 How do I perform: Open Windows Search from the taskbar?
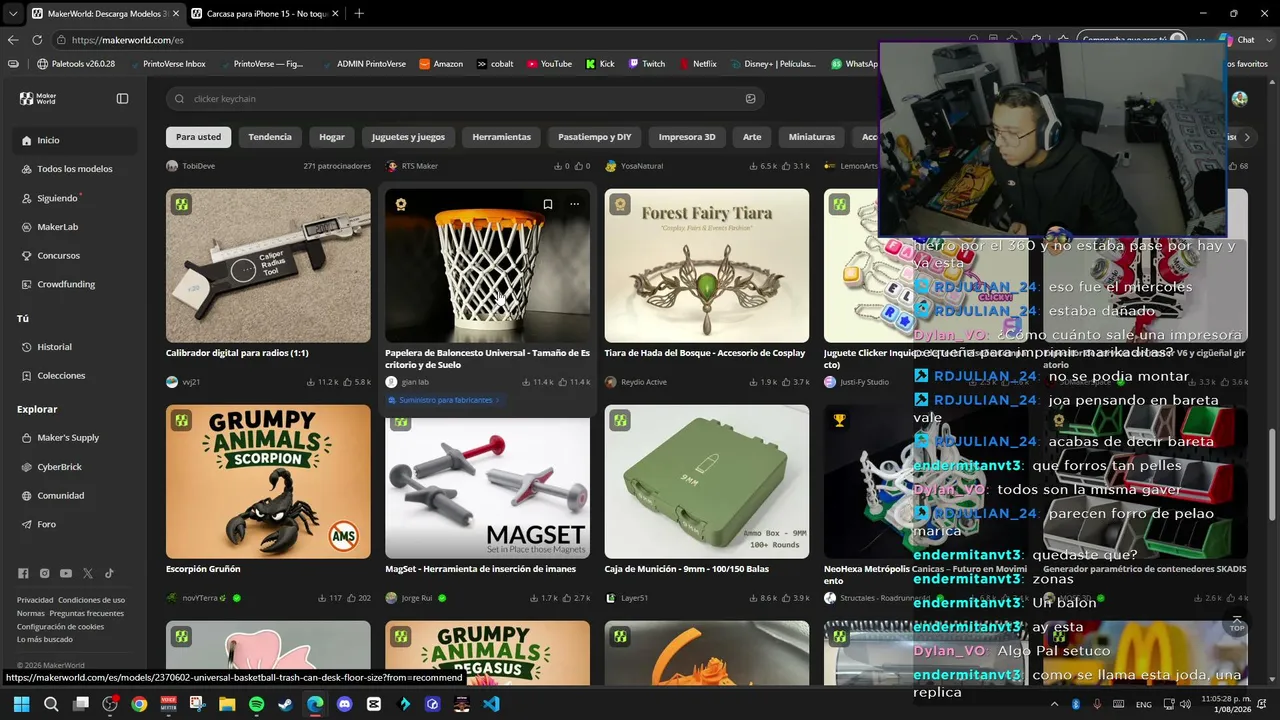pos(51,704)
